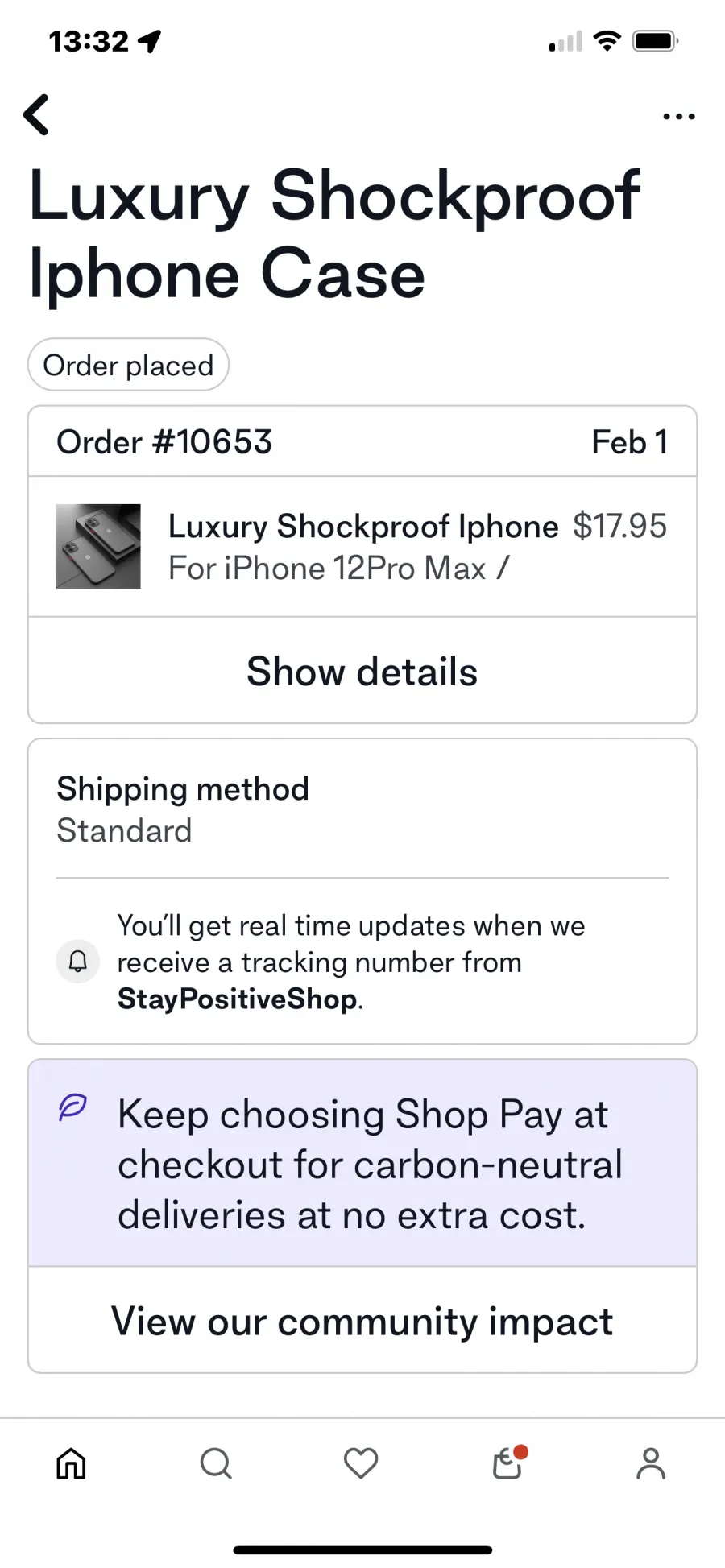Open the Search tab icon
Viewport: 725px width, 1568px height.
(x=216, y=1463)
